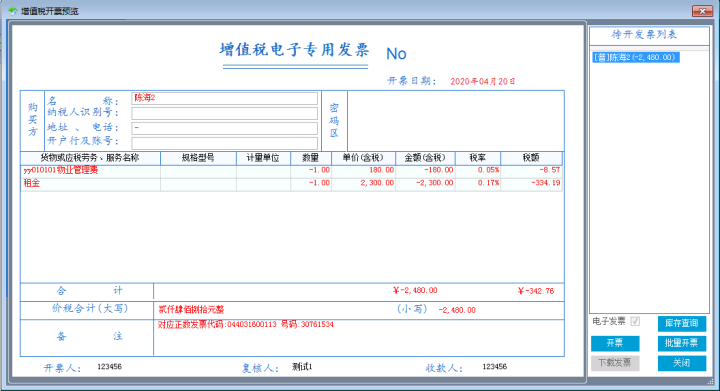Click the 增值税电子专用发票 title
This screenshot has height=391, width=720.
pyautogui.click(x=294, y=50)
